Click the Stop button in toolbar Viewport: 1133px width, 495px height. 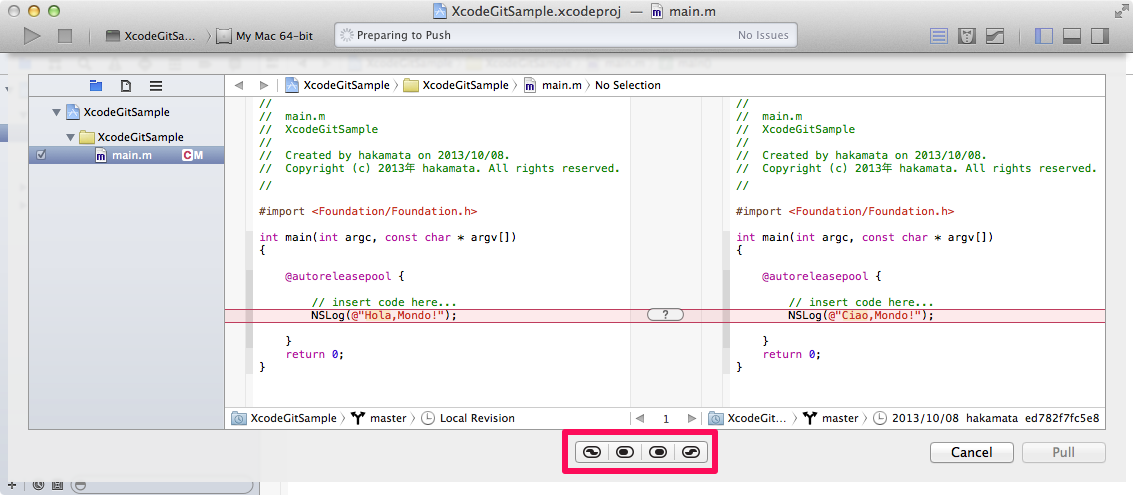pyautogui.click(x=65, y=36)
